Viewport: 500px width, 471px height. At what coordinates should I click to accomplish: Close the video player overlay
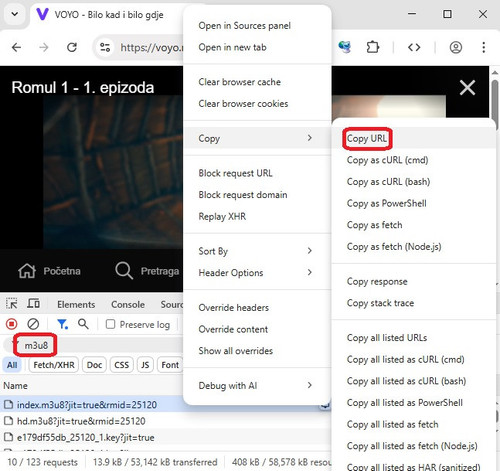click(x=467, y=88)
